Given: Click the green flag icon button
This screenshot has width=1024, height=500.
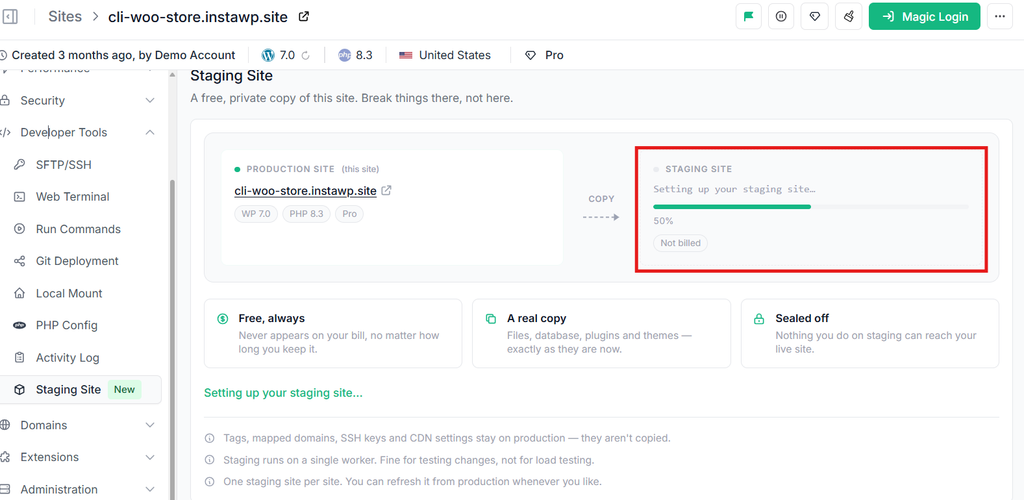Looking at the screenshot, I should [748, 16].
